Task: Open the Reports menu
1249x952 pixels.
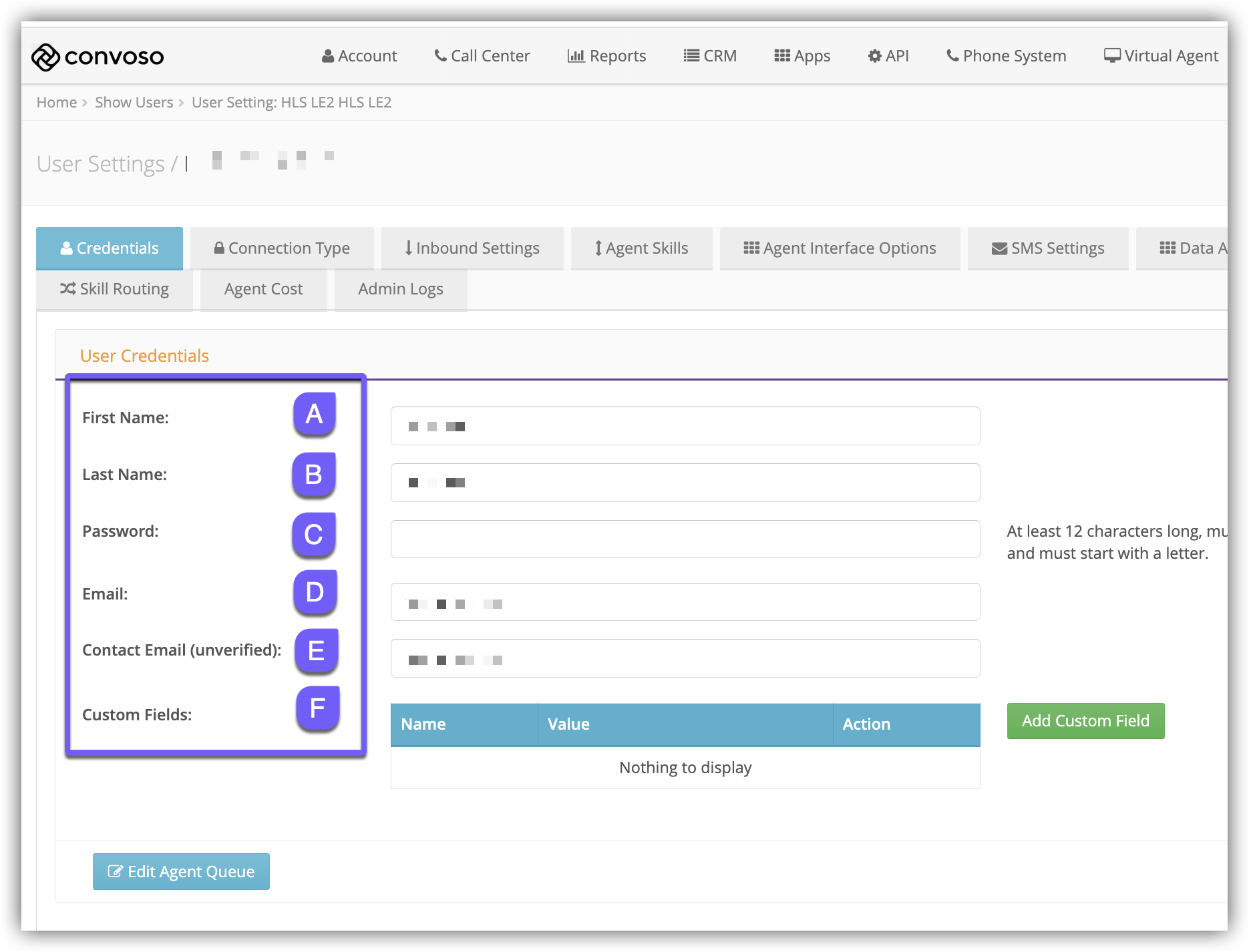Action: (x=606, y=56)
